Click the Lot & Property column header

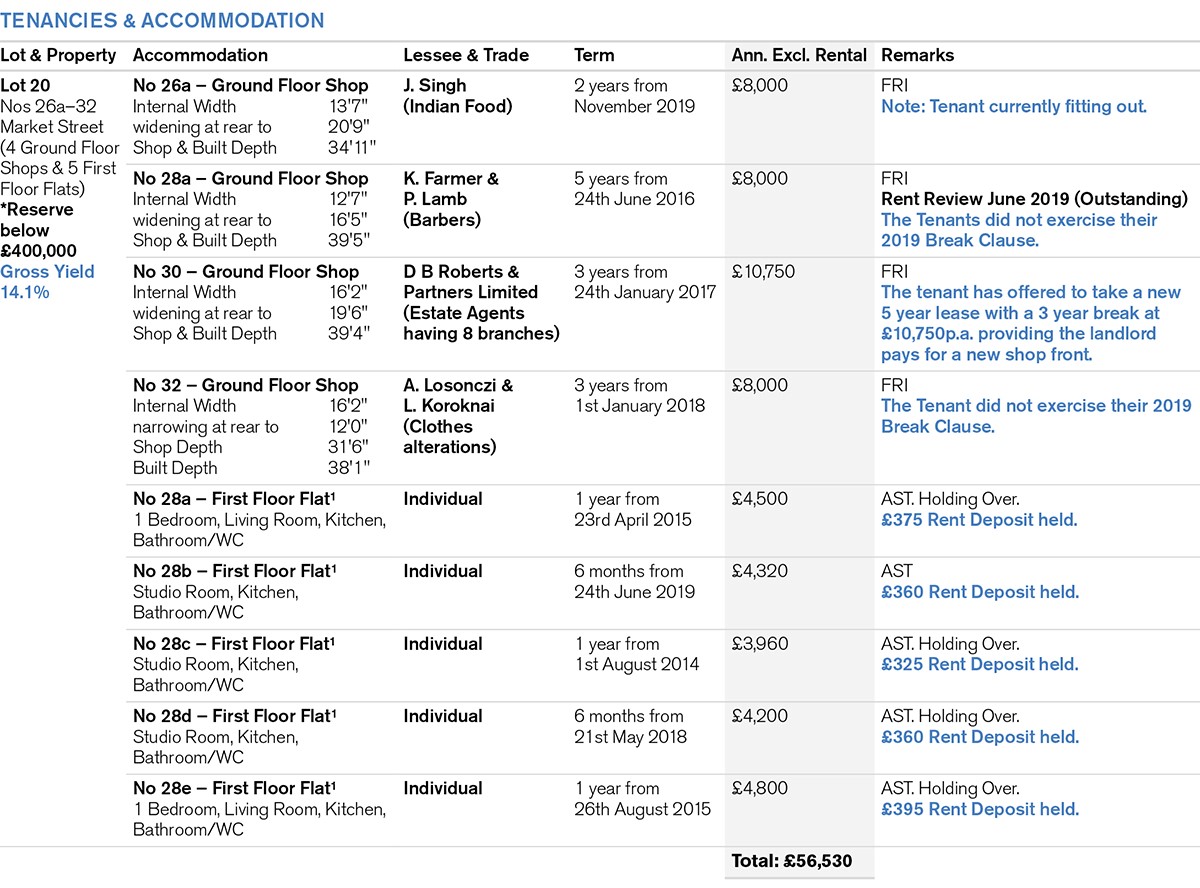[x=58, y=55]
